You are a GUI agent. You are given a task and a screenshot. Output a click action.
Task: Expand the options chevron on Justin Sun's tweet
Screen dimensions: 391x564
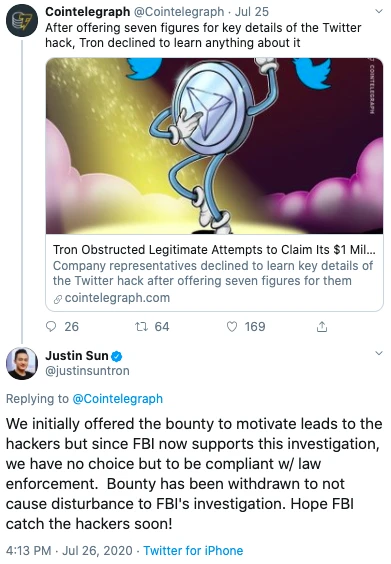378,353
